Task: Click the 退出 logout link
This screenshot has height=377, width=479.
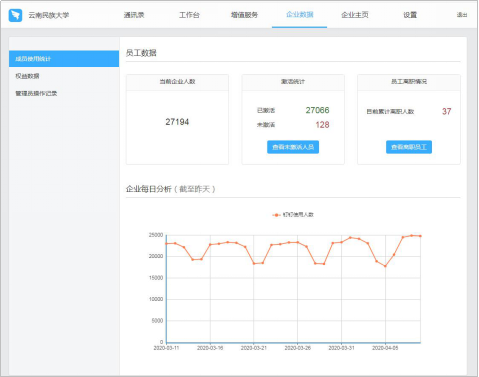Action: 462,15
